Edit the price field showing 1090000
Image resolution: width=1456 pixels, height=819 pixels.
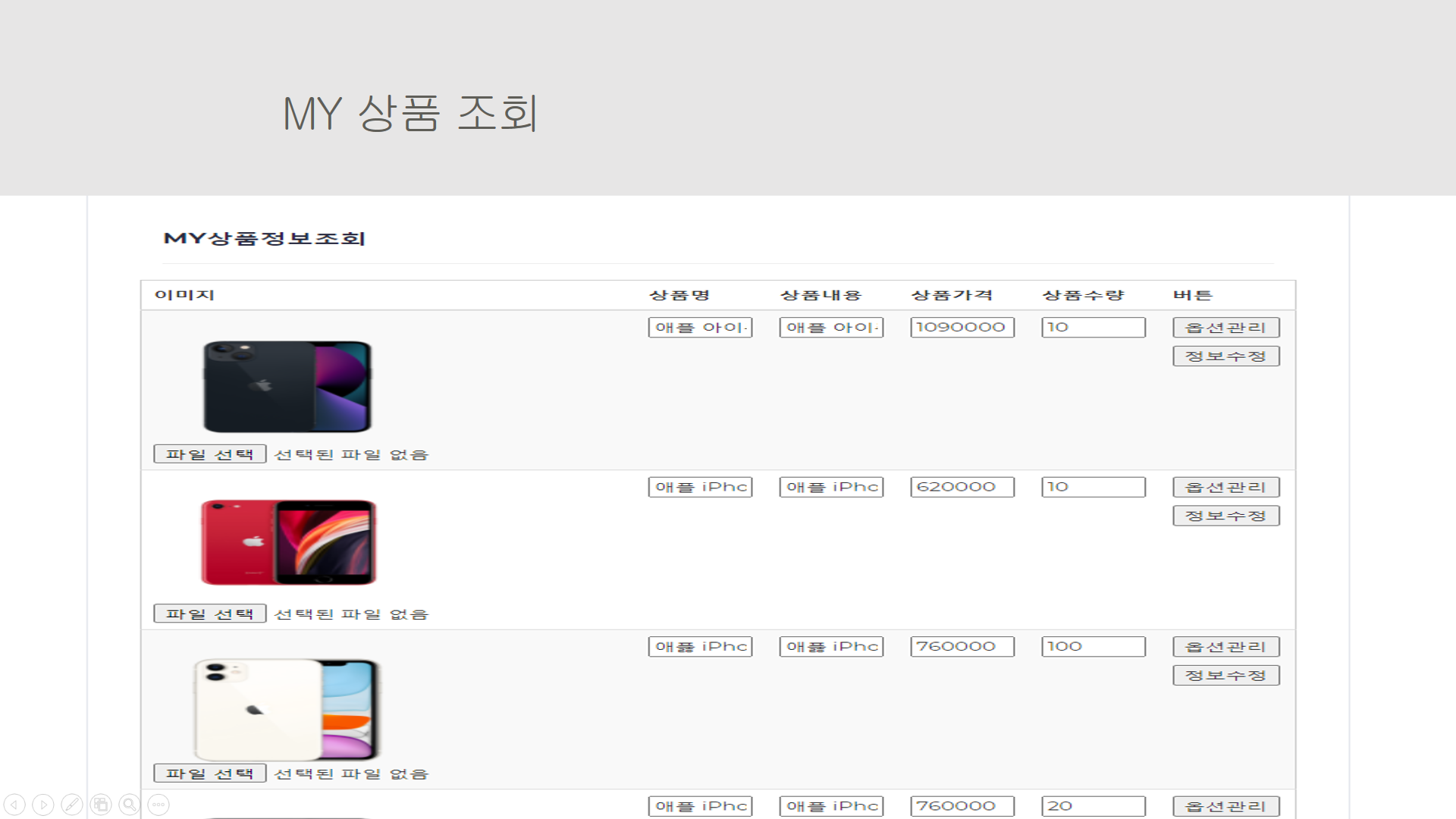pyautogui.click(x=962, y=328)
